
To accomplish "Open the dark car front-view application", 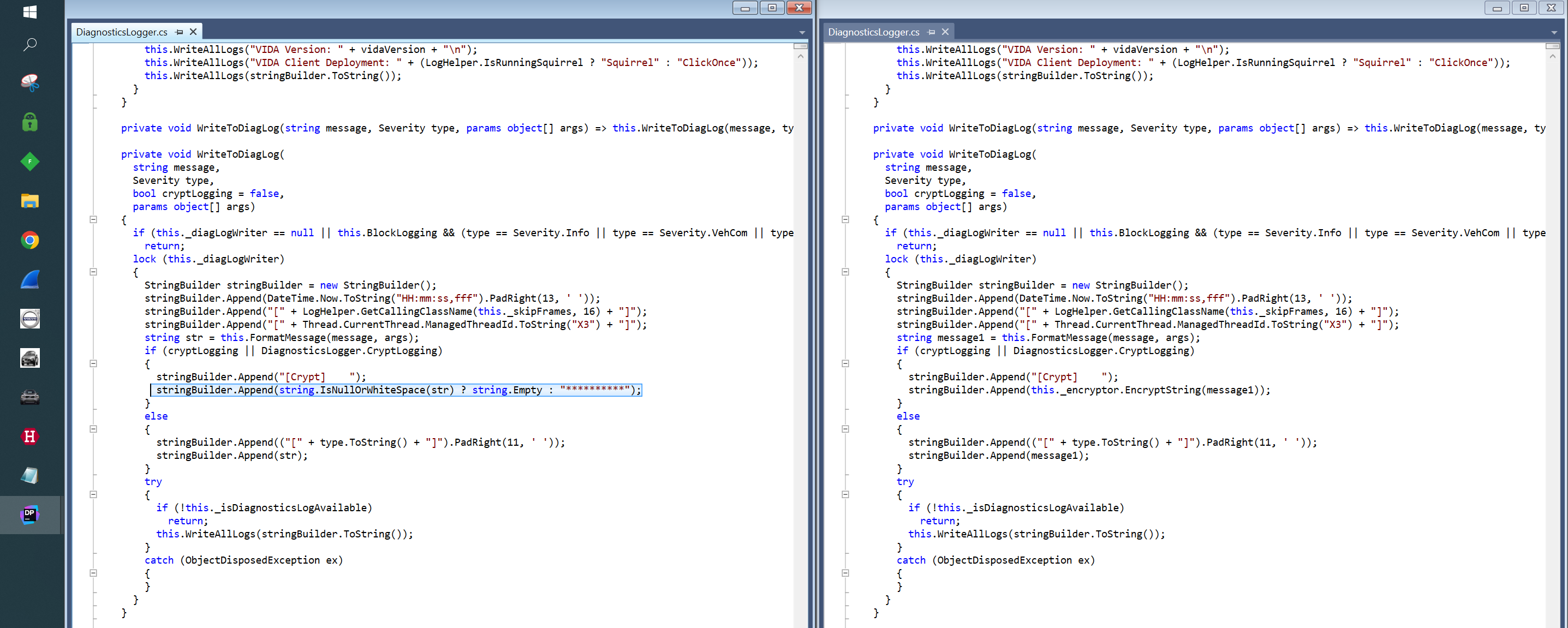I will click(x=29, y=397).
